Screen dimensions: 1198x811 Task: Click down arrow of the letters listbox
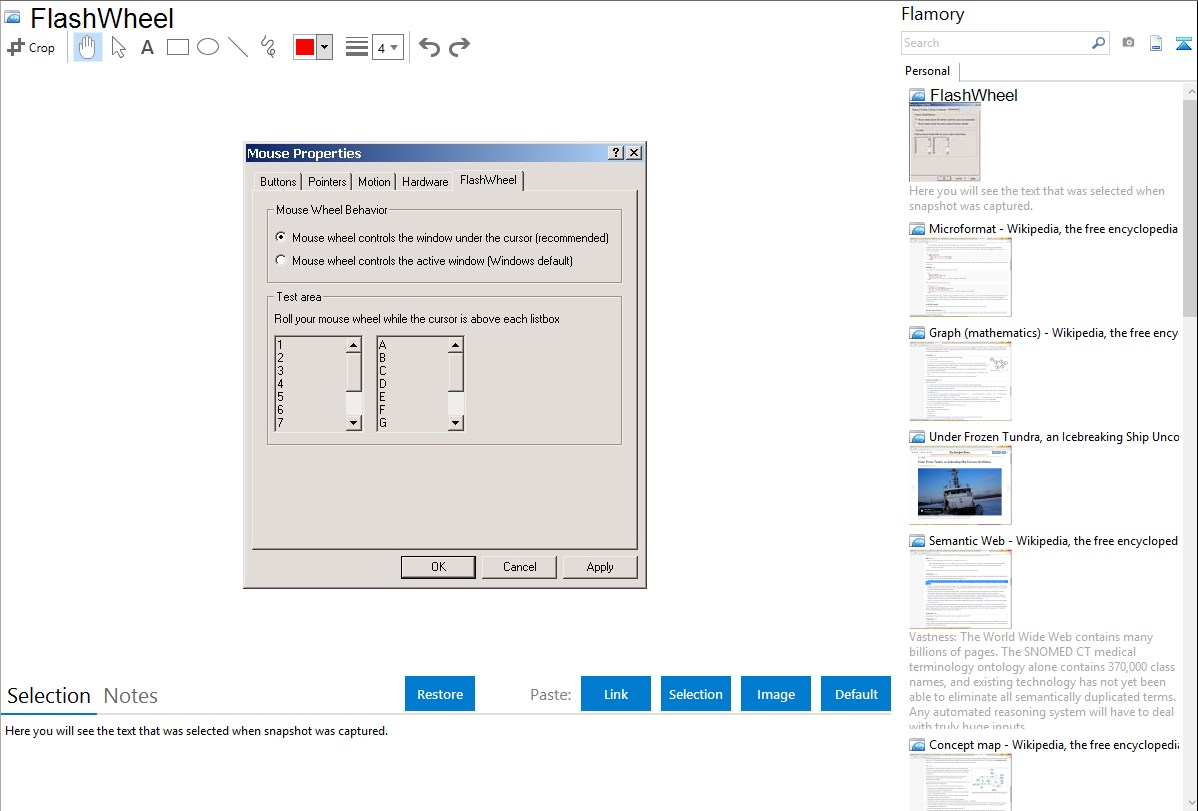(455, 423)
